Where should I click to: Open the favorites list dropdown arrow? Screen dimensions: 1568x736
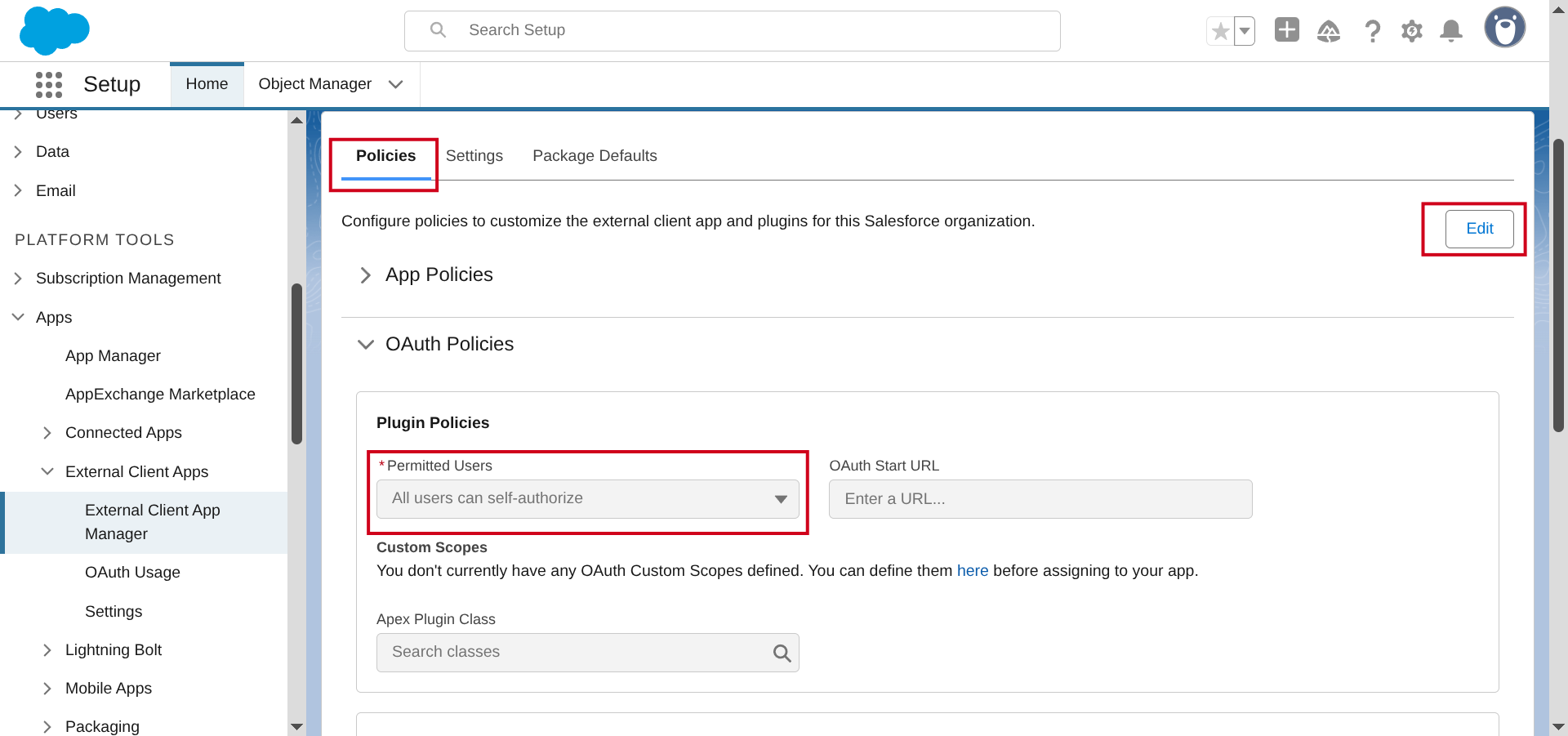pos(1245,31)
